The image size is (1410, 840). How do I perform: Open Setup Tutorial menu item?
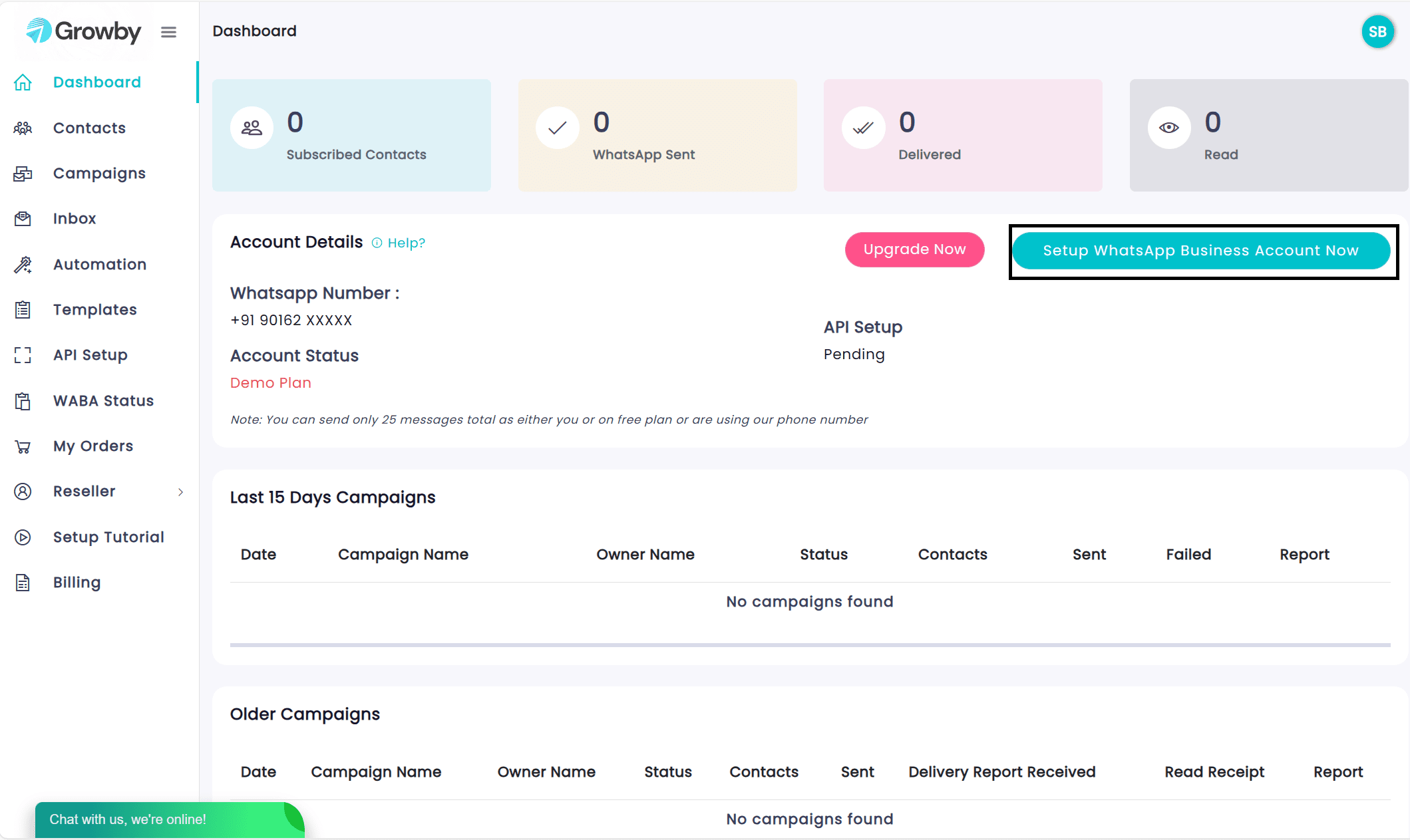pos(108,537)
